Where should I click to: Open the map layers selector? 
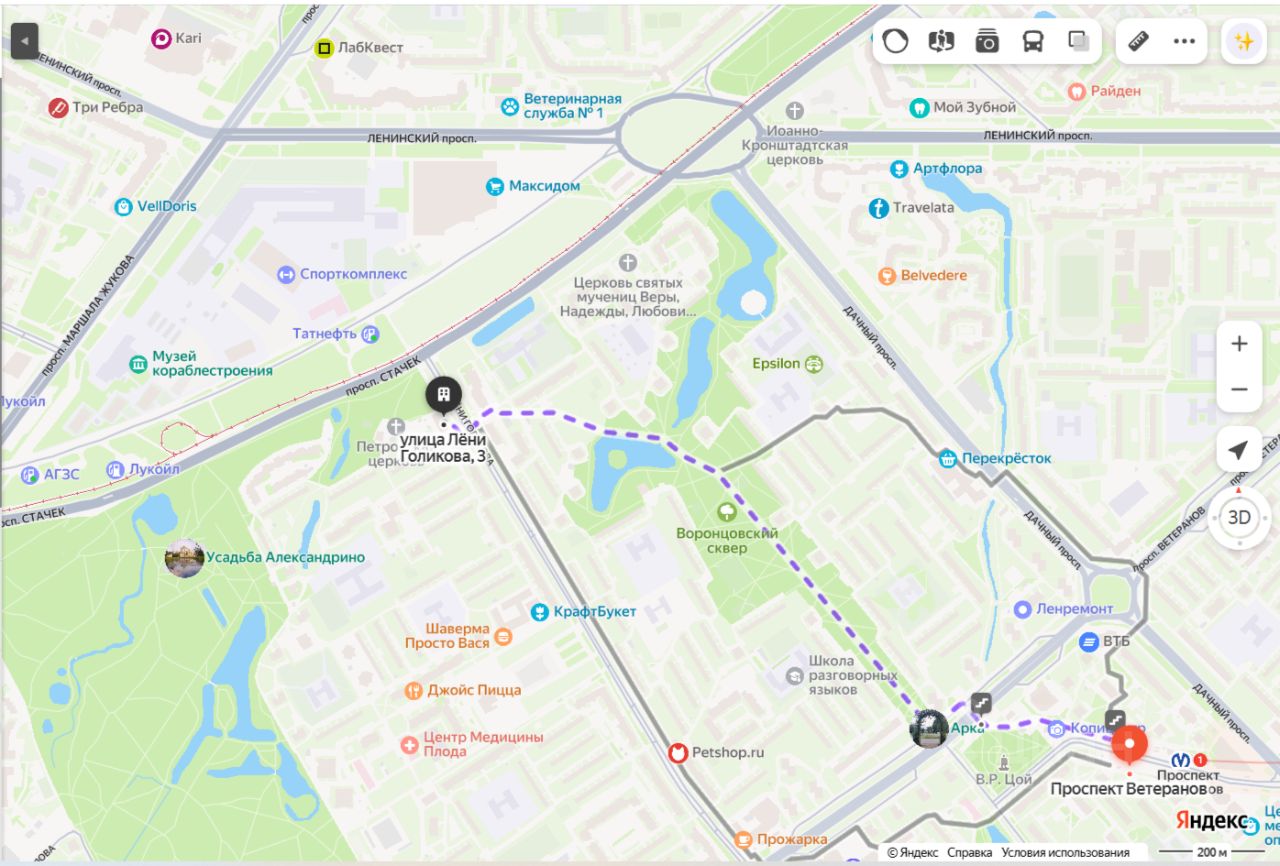[x=1079, y=41]
